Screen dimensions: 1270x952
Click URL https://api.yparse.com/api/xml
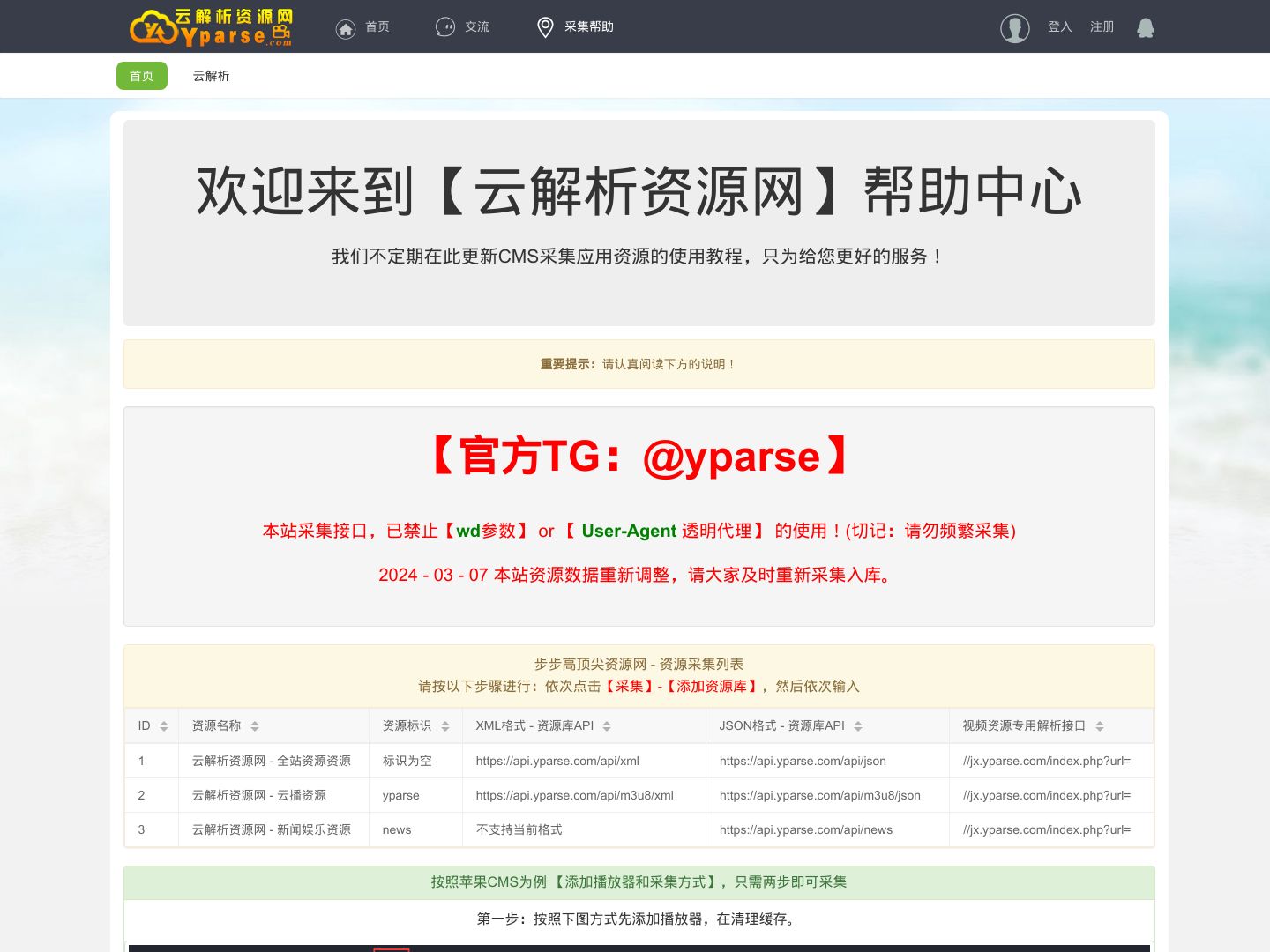pyautogui.click(x=557, y=761)
